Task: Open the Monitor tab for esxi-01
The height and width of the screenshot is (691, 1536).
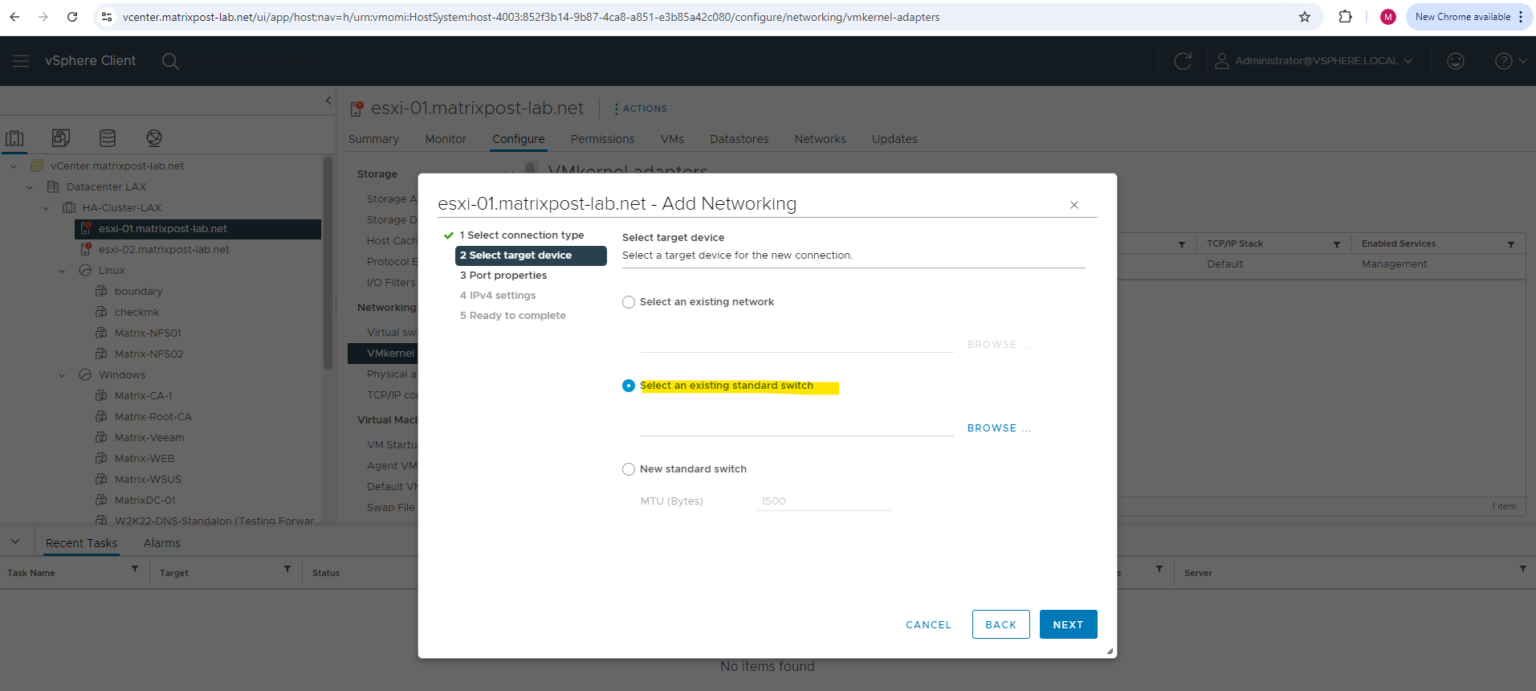Action: [x=445, y=139]
